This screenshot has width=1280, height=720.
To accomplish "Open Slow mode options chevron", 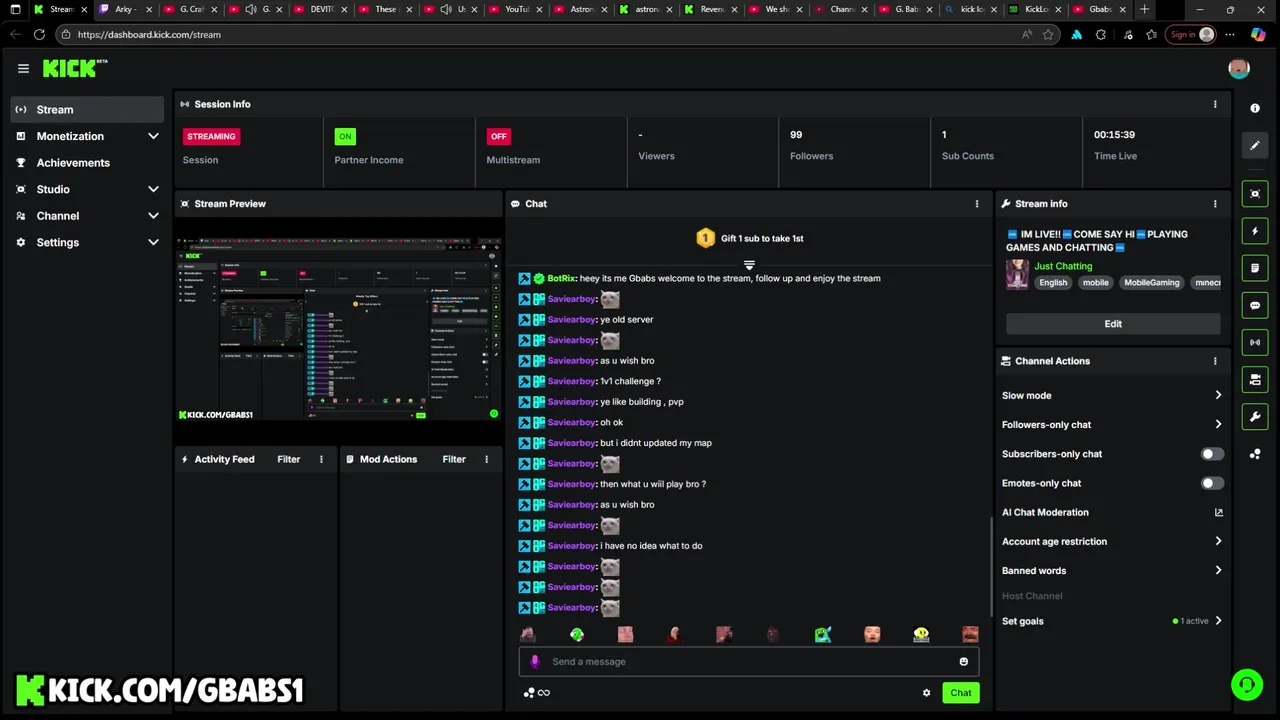I will coord(1218,395).
